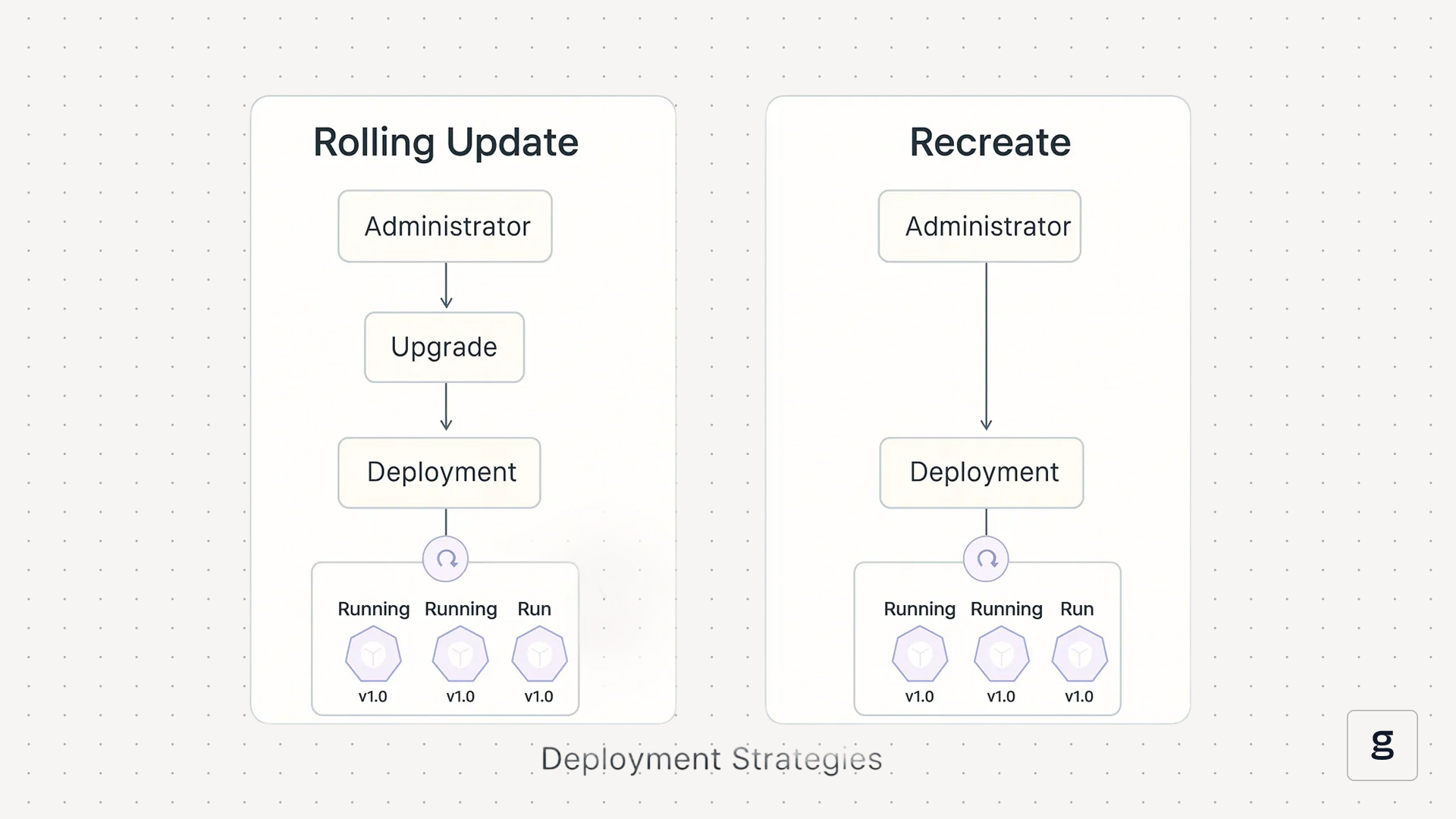
Task: Click first Running label in Recreate pods
Action: click(x=919, y=609)
